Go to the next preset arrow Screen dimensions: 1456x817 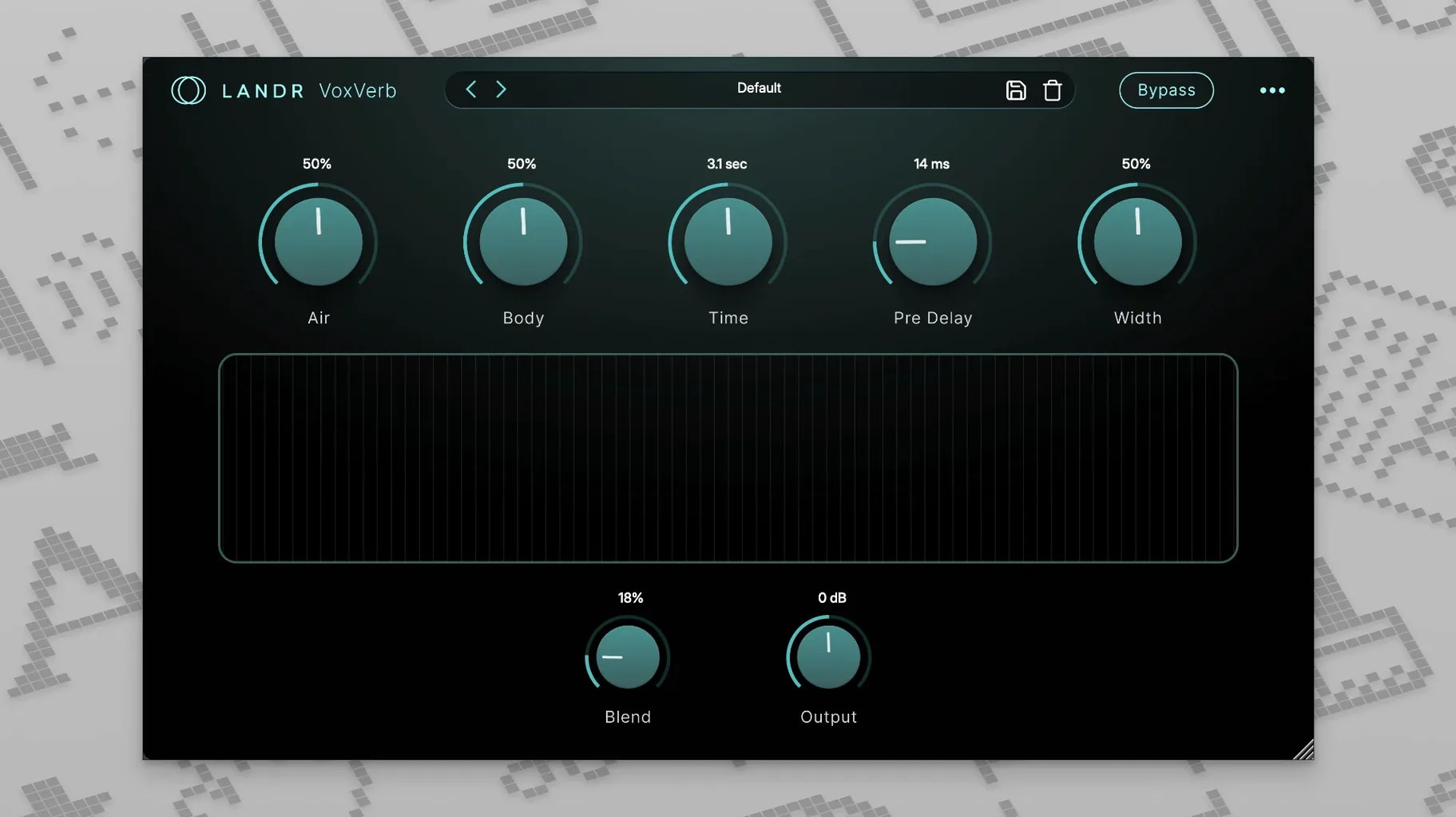501,89
